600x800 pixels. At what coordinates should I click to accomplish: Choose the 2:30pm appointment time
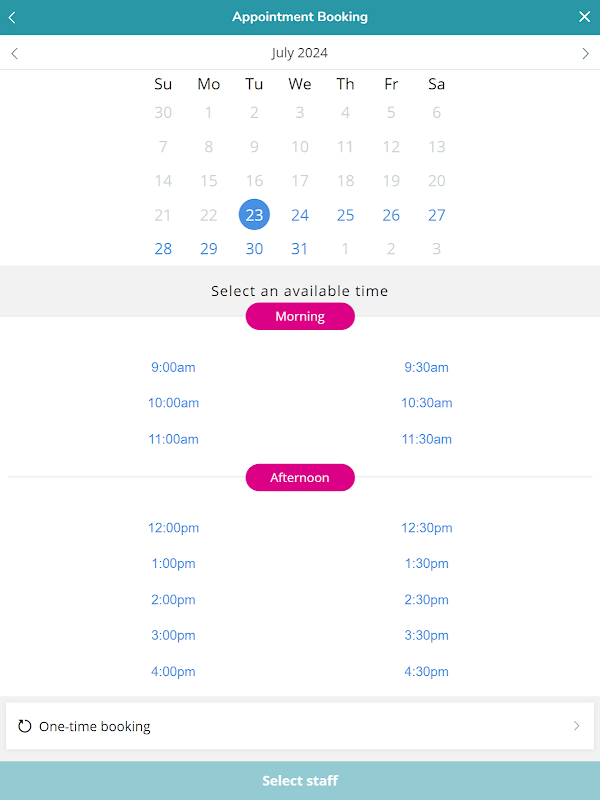[427, 600]
